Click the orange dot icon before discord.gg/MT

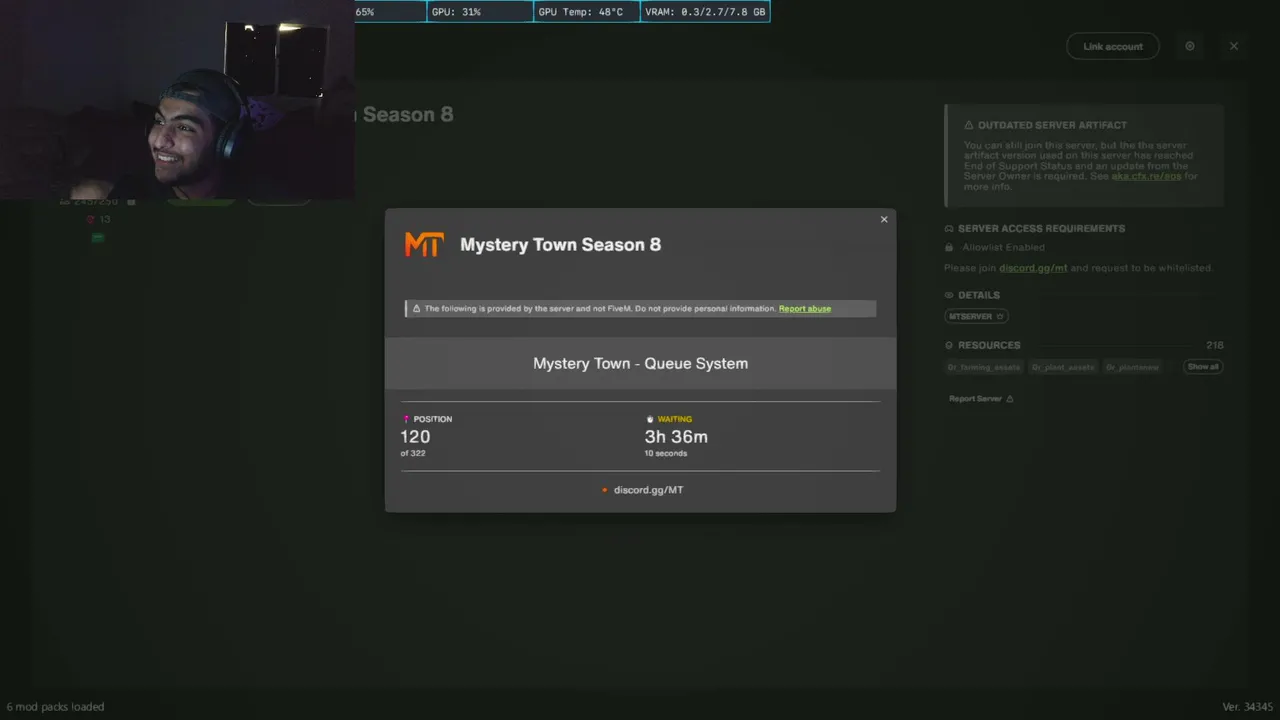[x=605, y=490]
